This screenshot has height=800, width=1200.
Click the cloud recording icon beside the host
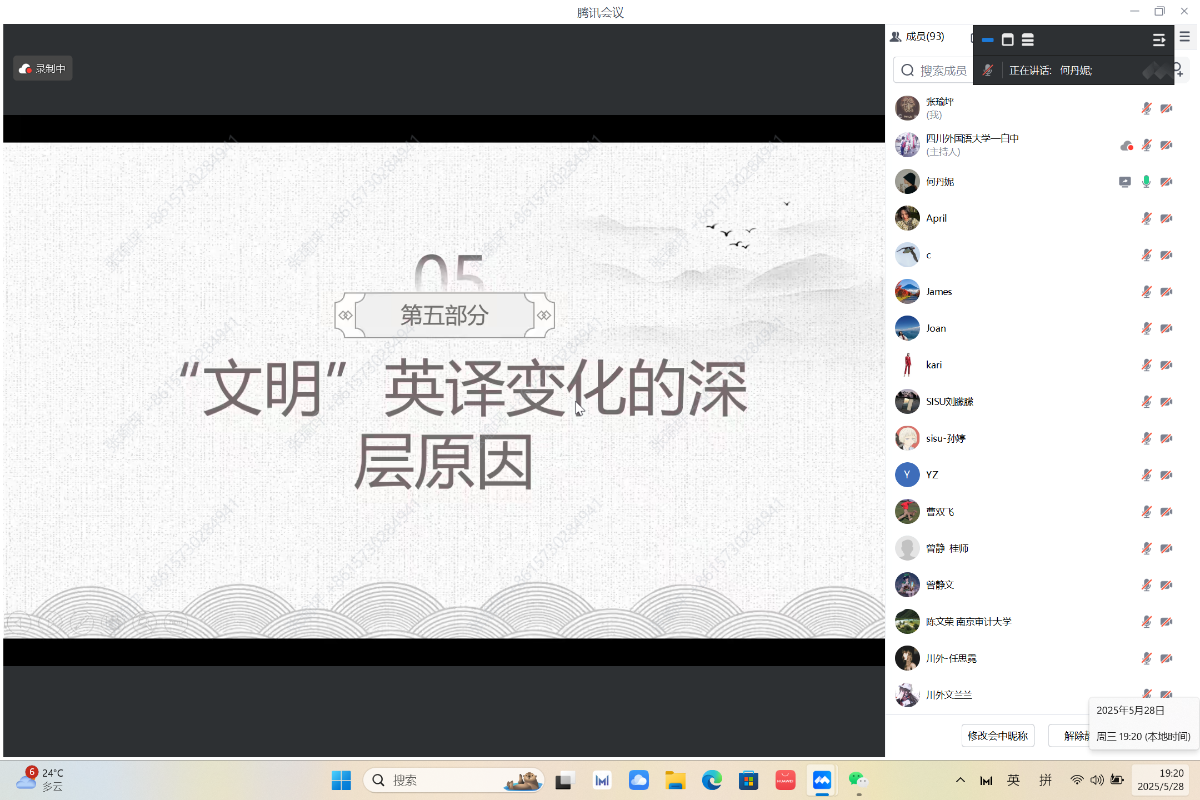coord(1126,145)
